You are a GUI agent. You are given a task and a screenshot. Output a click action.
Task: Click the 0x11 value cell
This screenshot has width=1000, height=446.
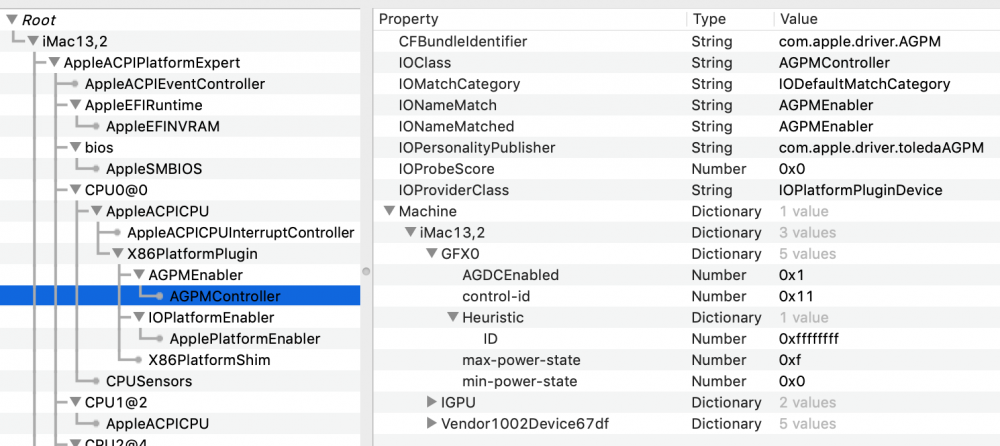tap(795, 296)
